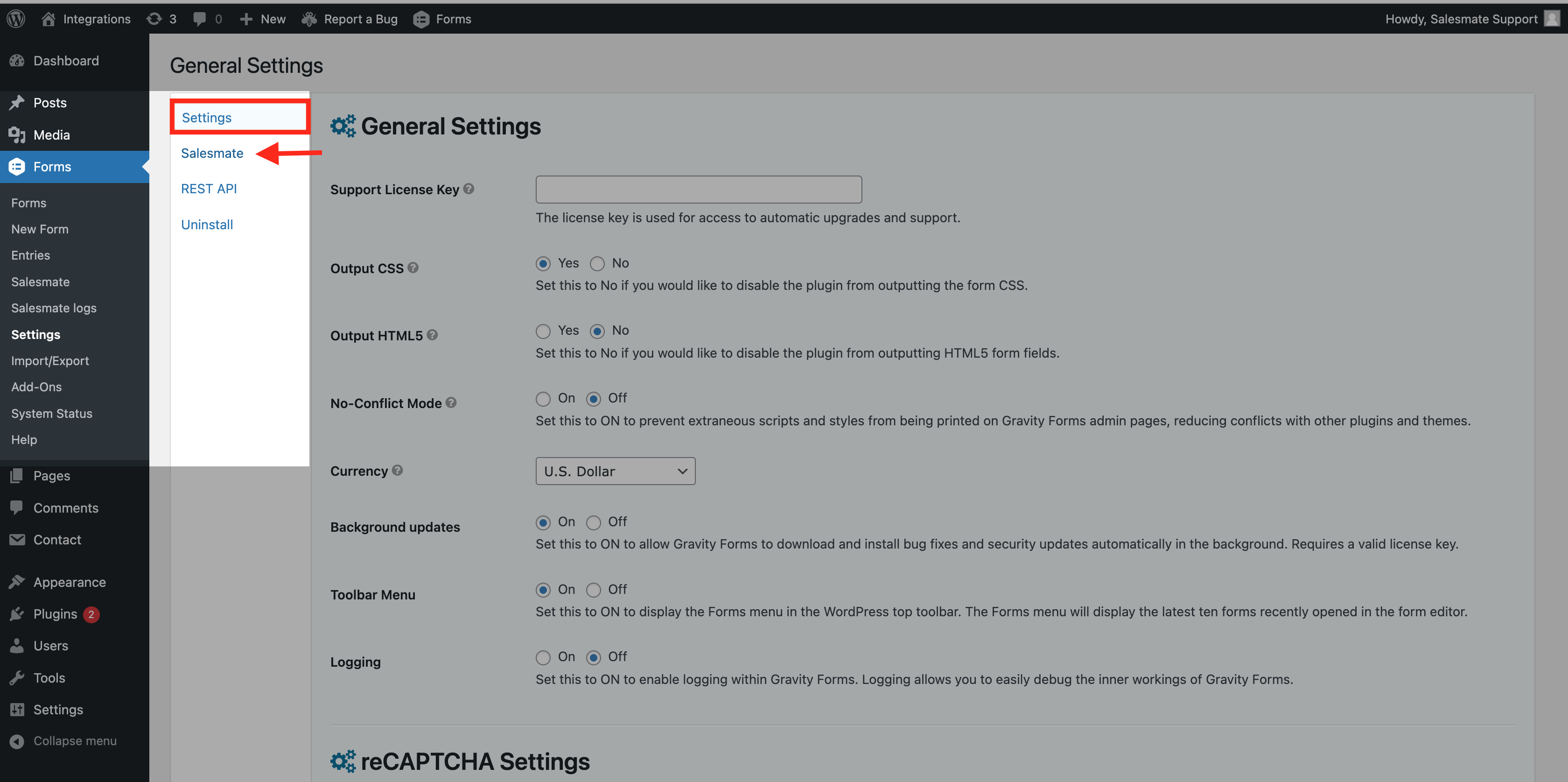Click the Dashboard gauge icon
1568x782 pixels.
point(17,61)
